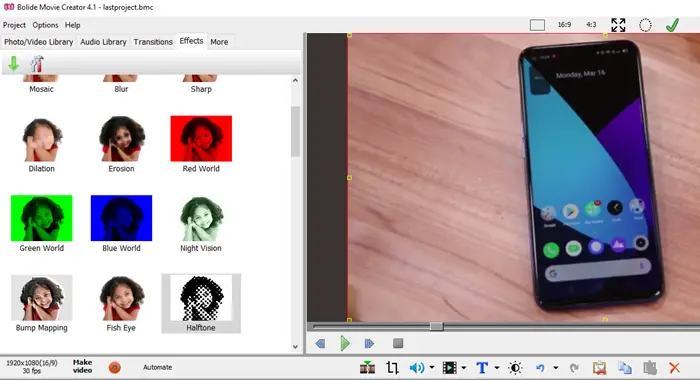Expand the text tool dropdown arrow
Viewport: 700px width, 381px height.
click(497, 368)
